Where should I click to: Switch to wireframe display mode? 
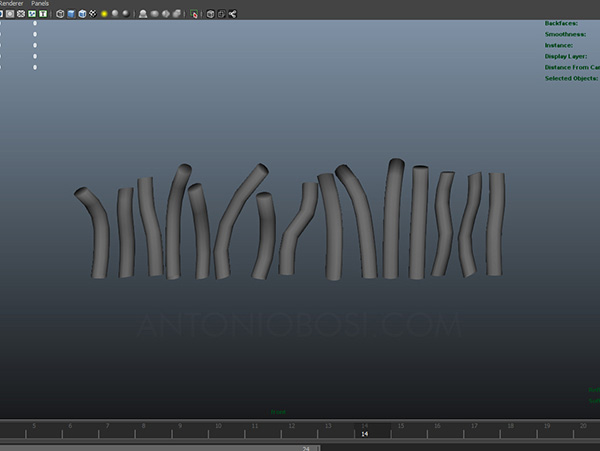[60, 14]
